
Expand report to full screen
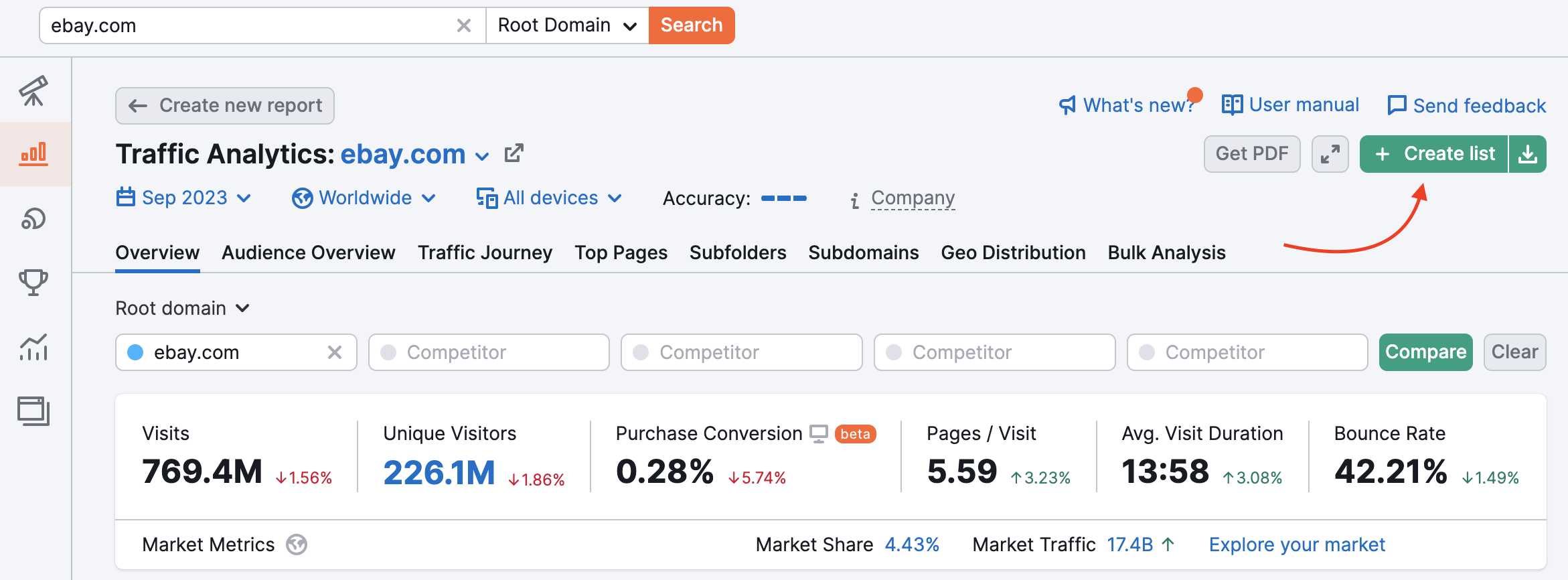coord(1330,154)
